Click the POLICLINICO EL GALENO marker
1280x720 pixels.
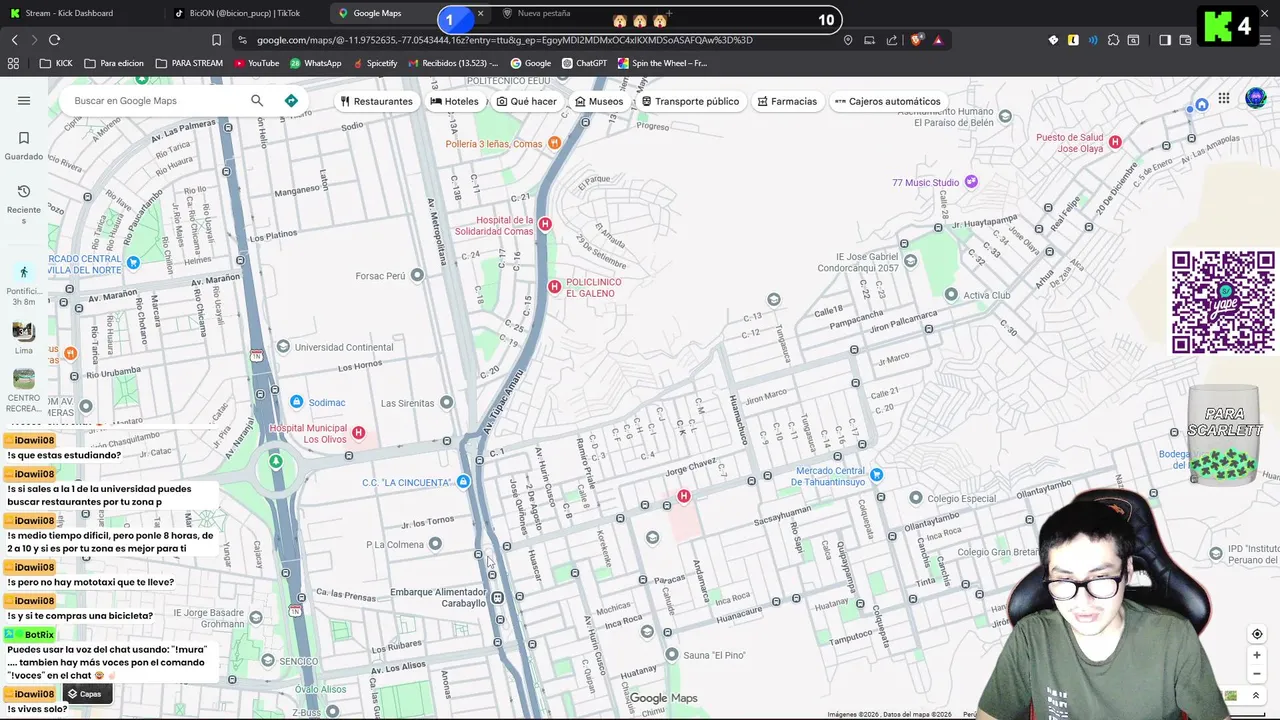point(554,287)
